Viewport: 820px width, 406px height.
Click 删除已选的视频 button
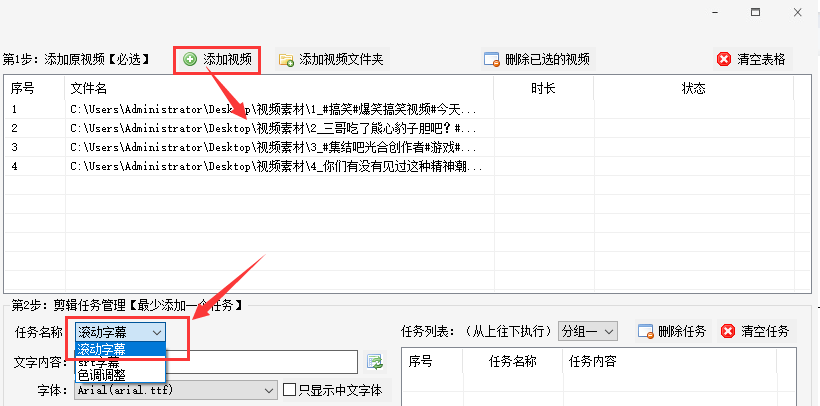pos(538,60)
